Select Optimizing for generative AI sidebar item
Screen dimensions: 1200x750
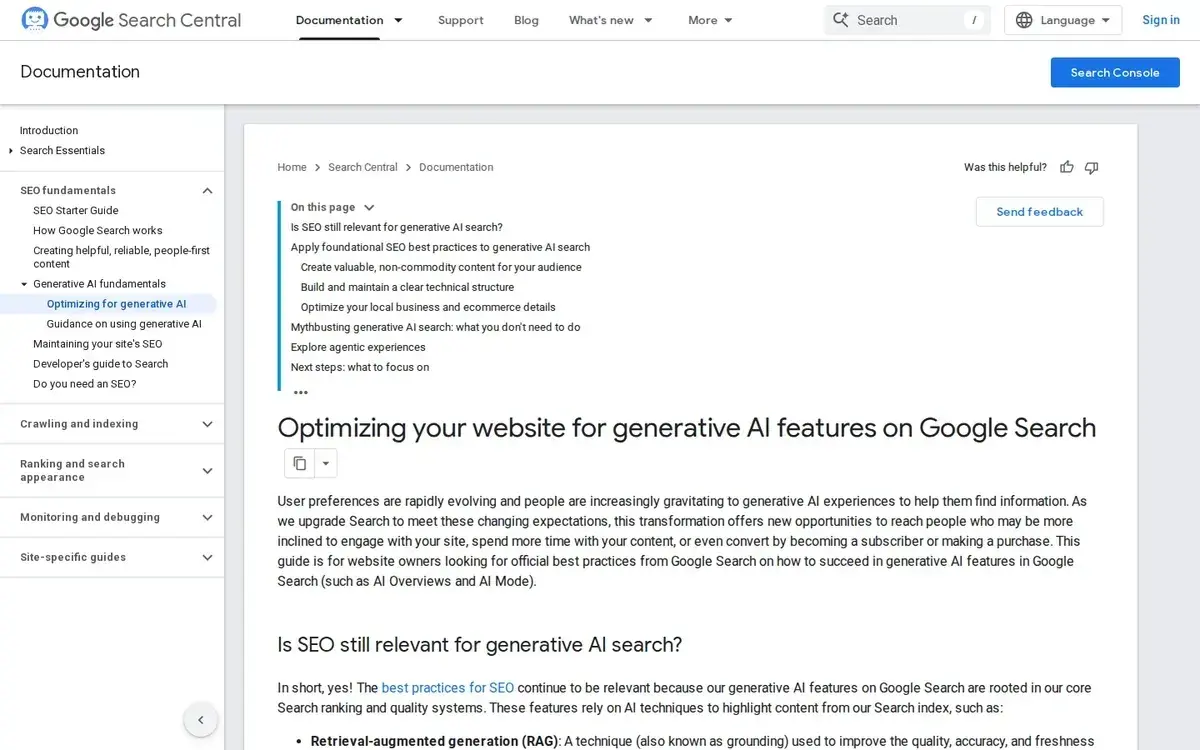[x=116, y=304]
